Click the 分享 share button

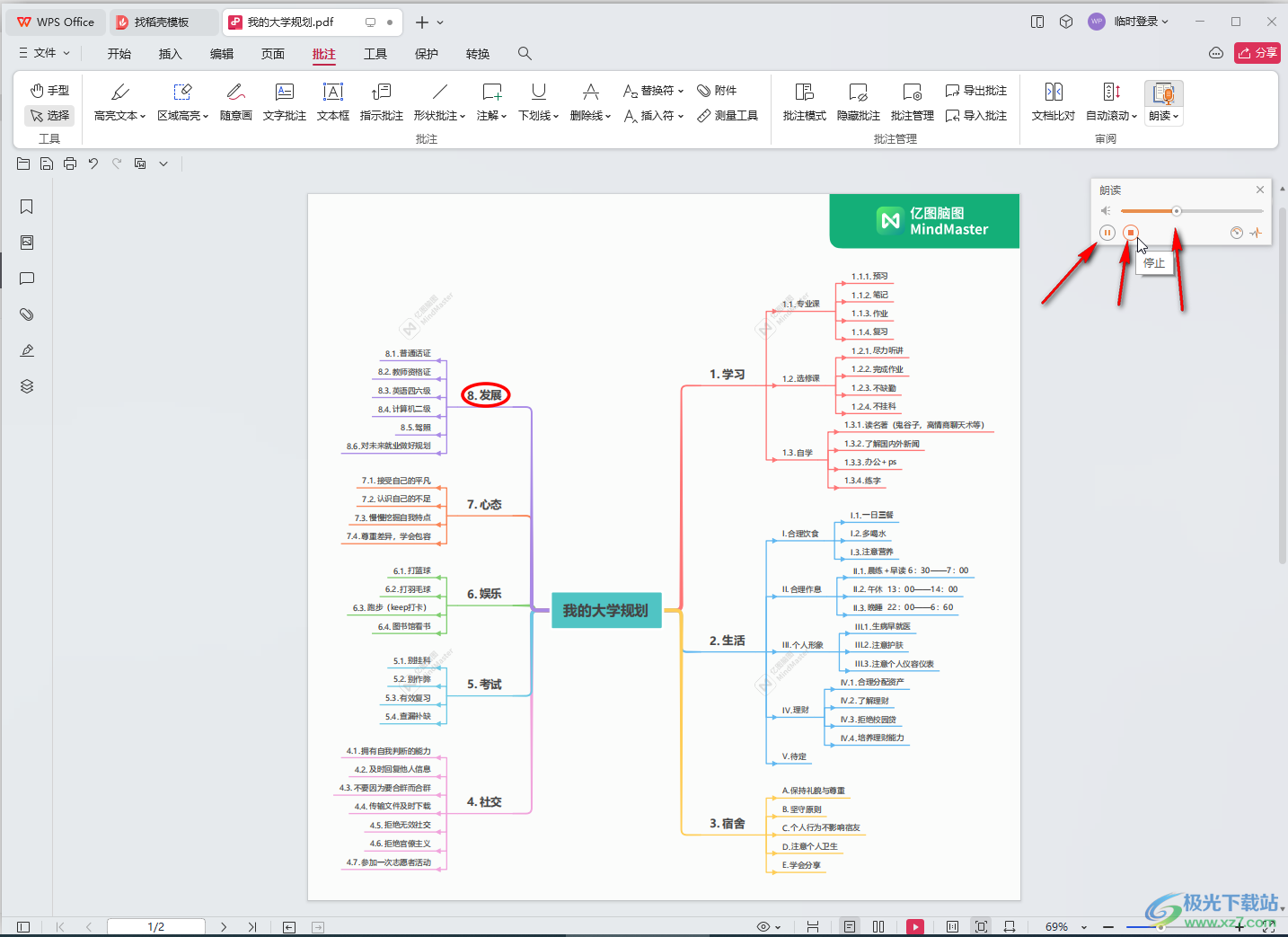coord(1257,53)
